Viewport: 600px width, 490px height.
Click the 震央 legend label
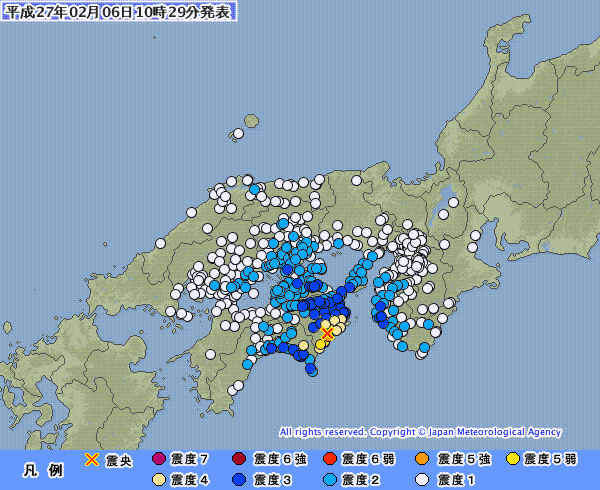[119, 461]
